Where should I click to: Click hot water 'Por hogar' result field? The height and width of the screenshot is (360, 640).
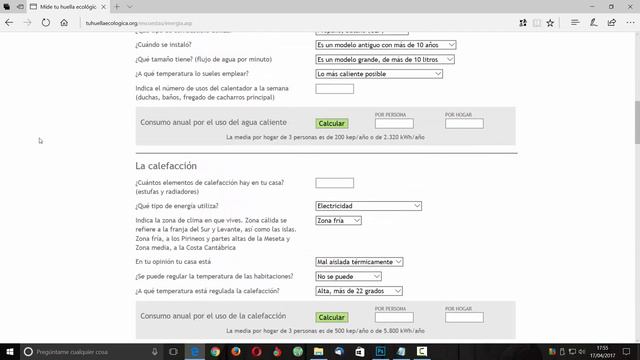[464, 123]
